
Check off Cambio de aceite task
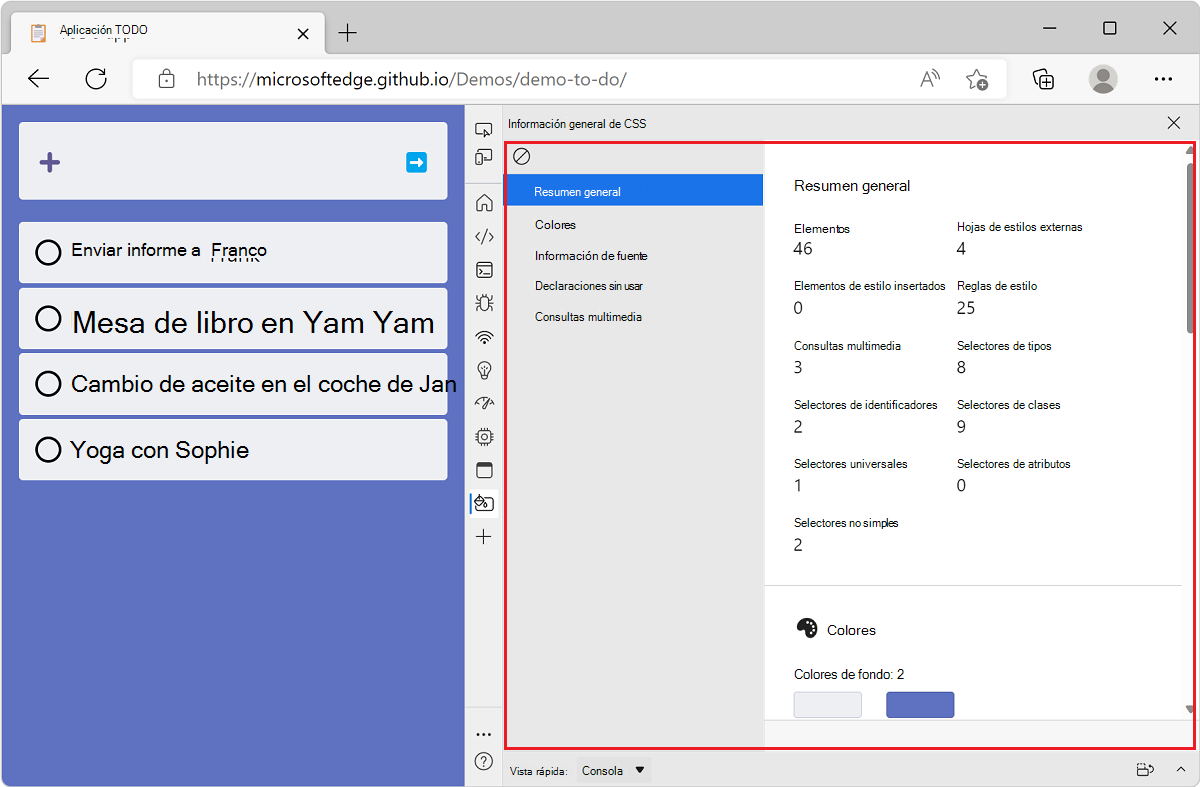(48, 384)
